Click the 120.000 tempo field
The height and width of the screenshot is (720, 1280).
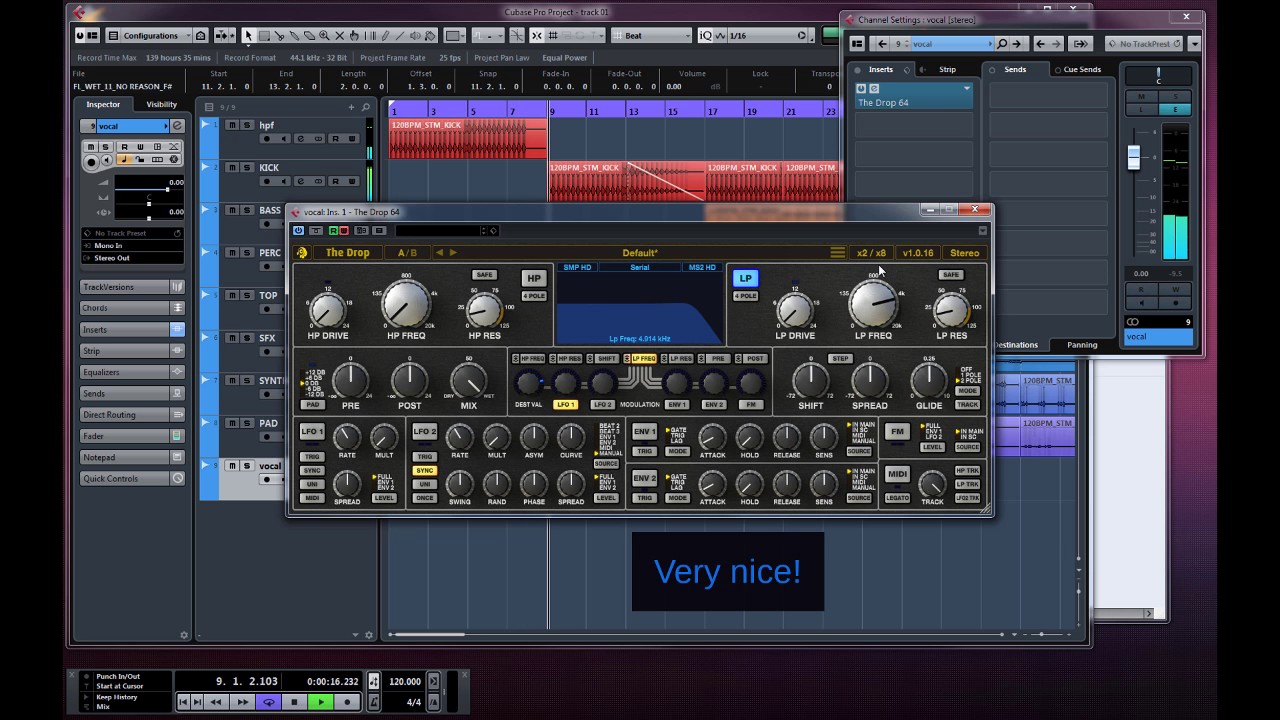(405, 681)
